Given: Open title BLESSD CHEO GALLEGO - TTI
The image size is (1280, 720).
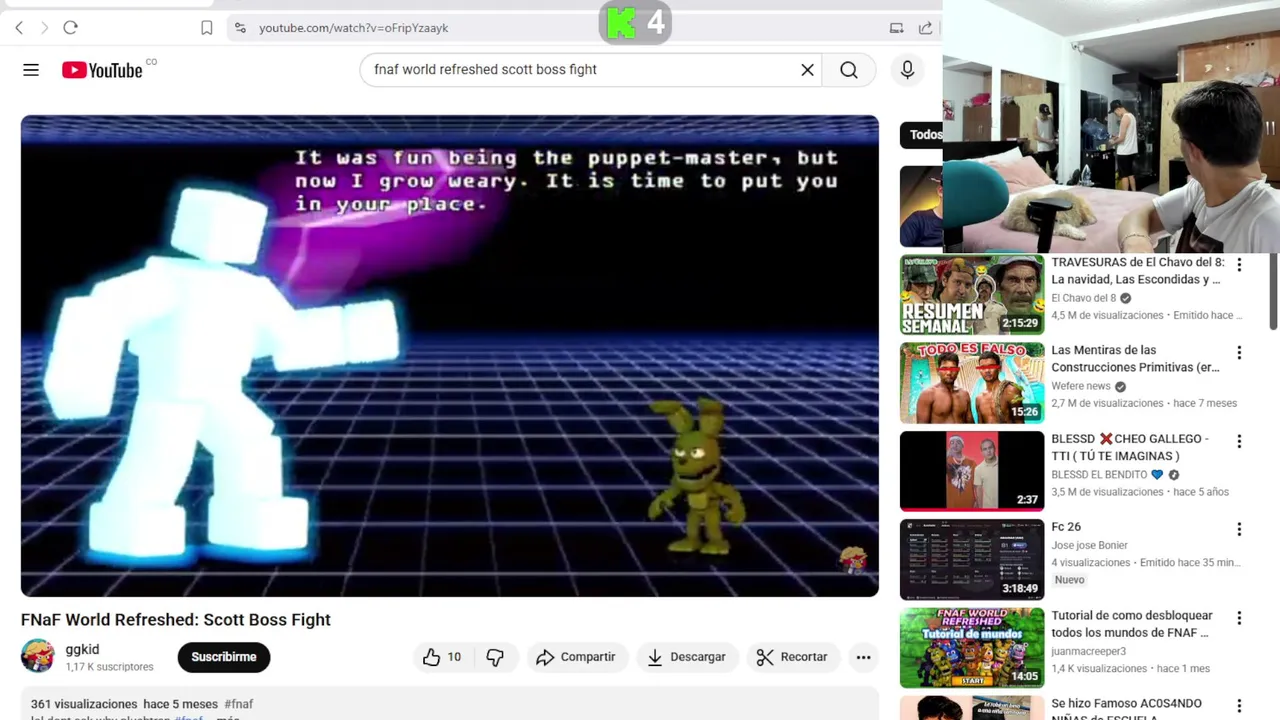Looking at the screenshot, I should (1130, 447).
